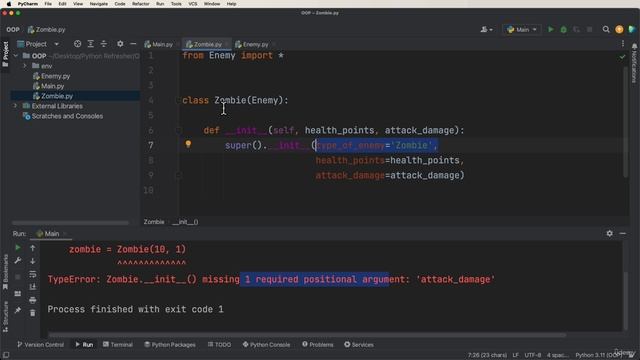Screen dimensions: 640x360
Task: Open the Problems tool window
Action: [x=318, y=344]
